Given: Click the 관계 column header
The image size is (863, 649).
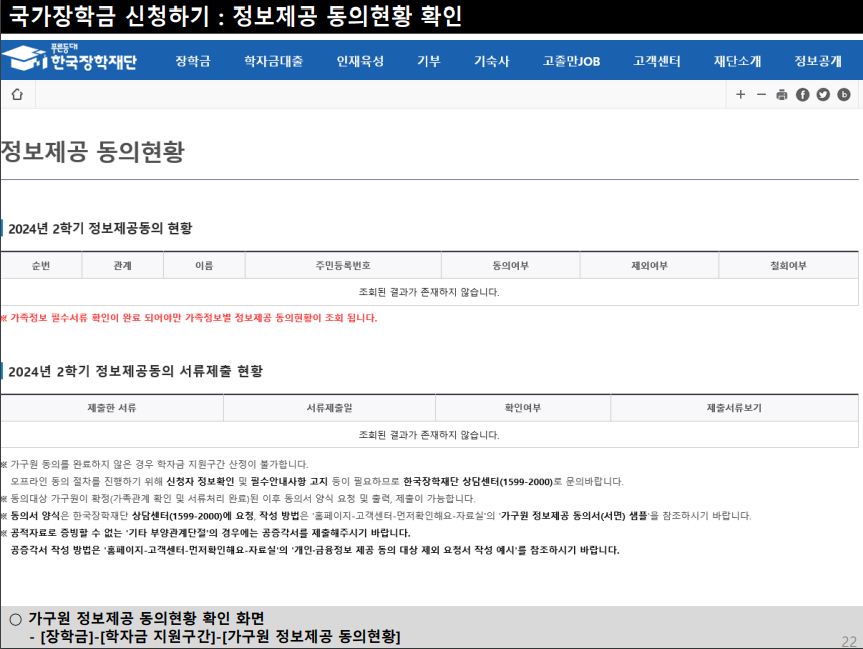Looking at the screenshot, I should point(122,265).
